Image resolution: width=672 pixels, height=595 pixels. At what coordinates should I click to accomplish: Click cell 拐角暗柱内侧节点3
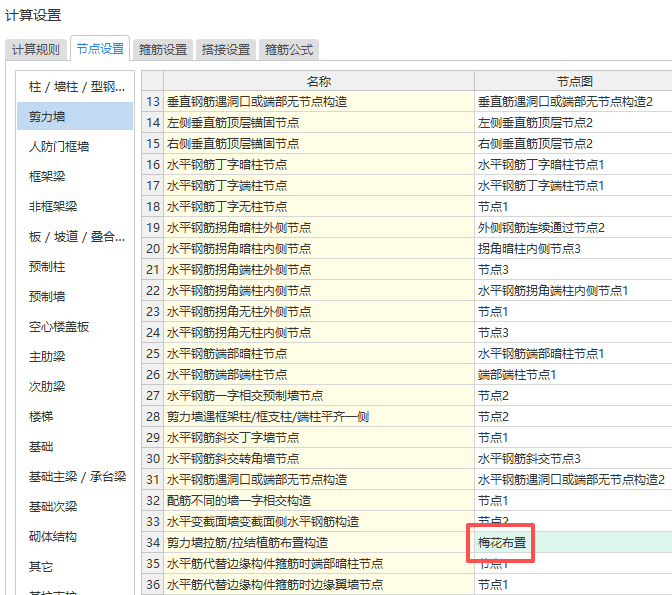point(573,249)
